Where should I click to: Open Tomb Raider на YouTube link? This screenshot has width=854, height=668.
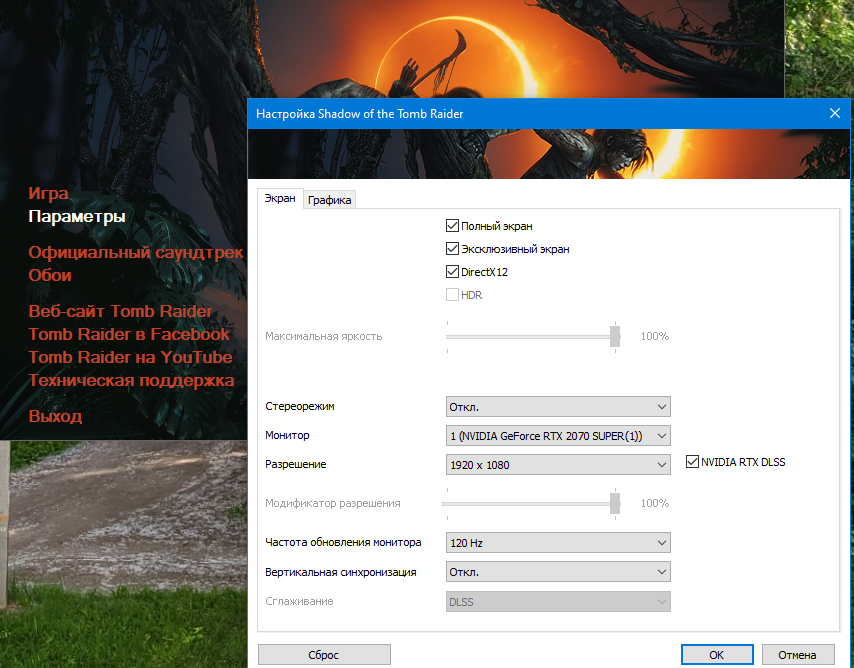(x=130, y=357)
